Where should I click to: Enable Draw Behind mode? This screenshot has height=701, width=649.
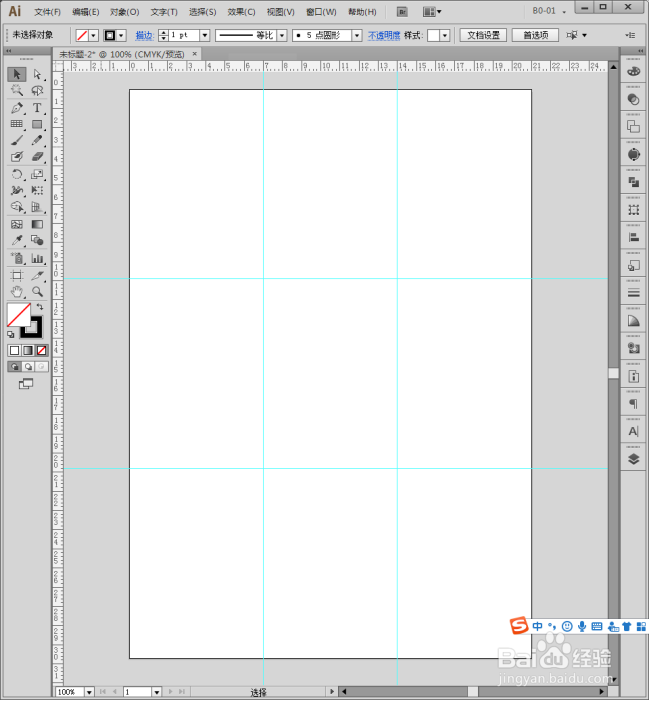point(28,367)
